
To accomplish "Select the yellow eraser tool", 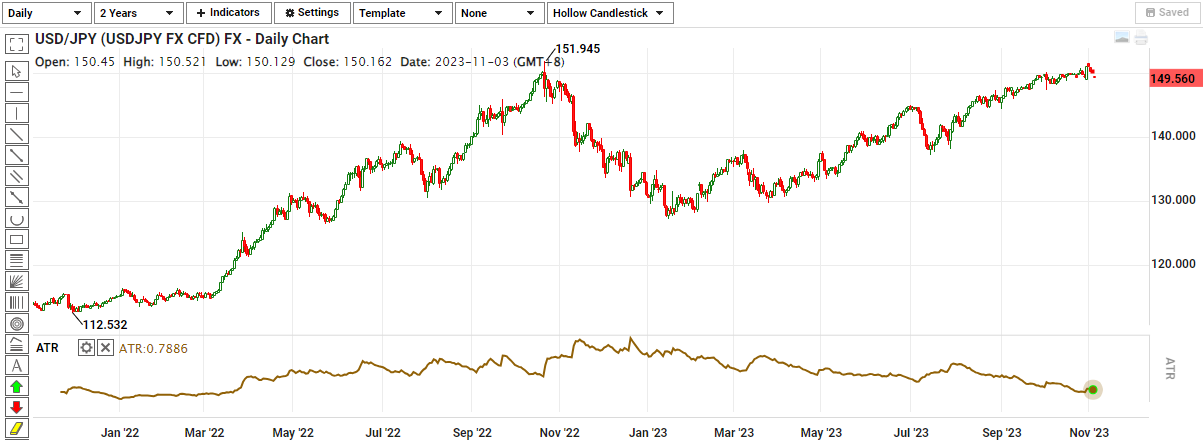I will coord(16,428).
